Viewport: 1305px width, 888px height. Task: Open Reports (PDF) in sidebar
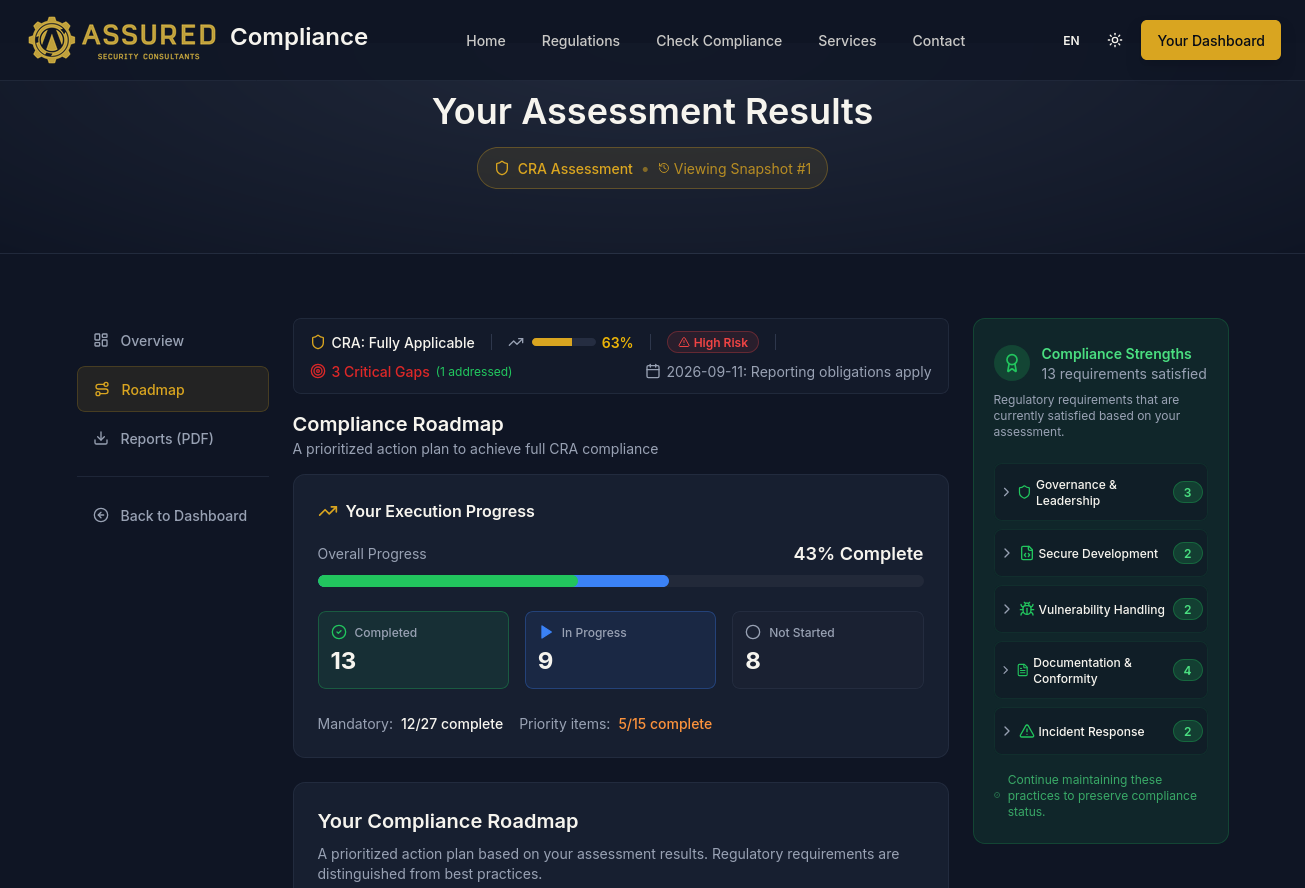(x=173, y=438)
